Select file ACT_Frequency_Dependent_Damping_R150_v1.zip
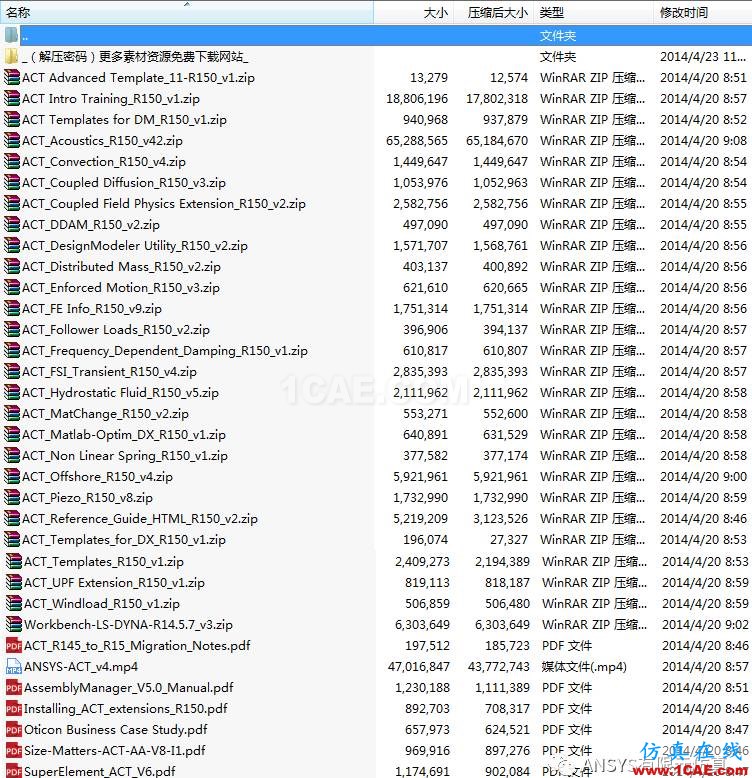This screenshot has width=752, height=778. pyautogui.click(x=165, y=351)
